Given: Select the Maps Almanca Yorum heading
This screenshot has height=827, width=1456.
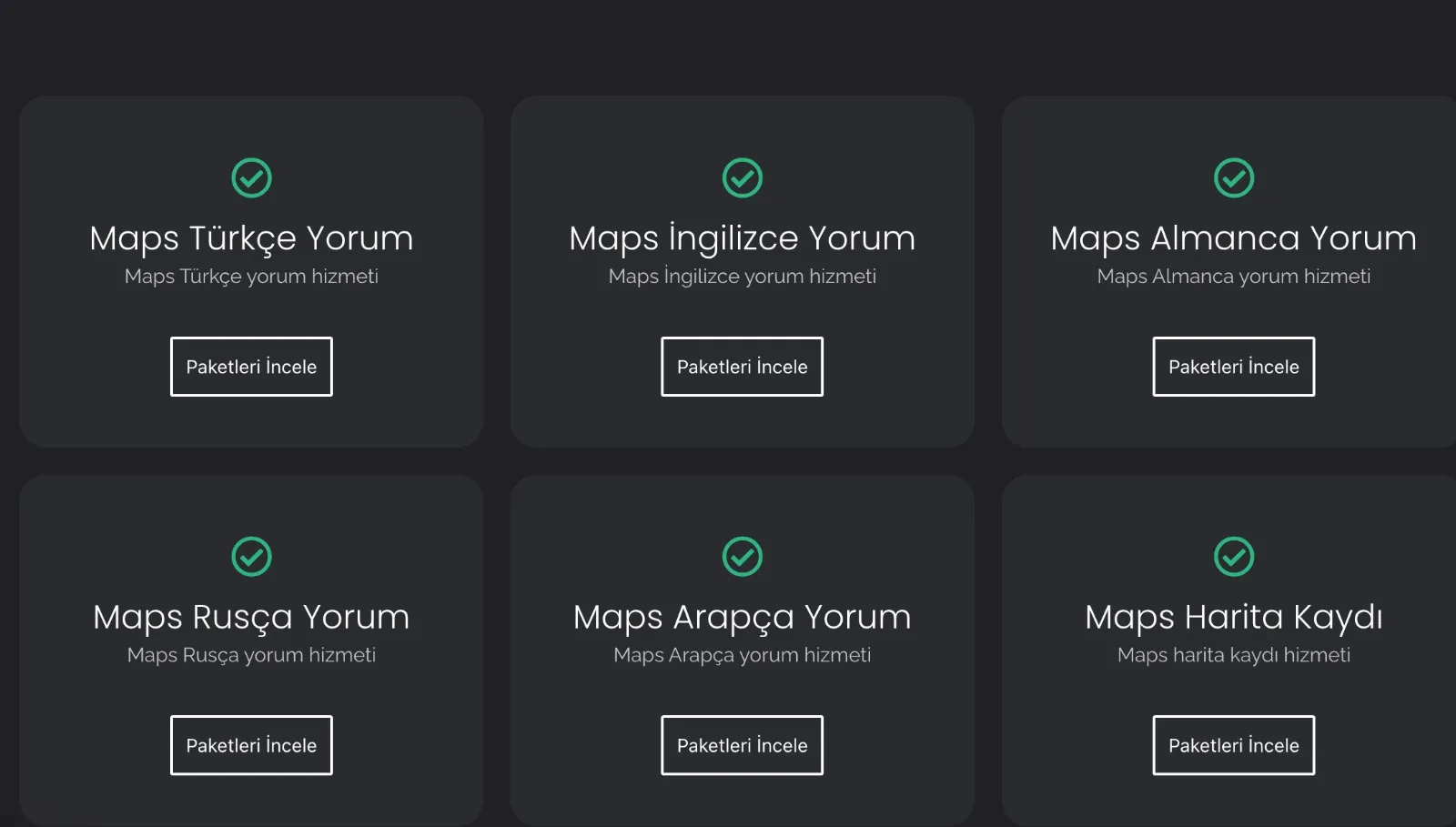Looking at the screenshot, I should point(1234,238).
